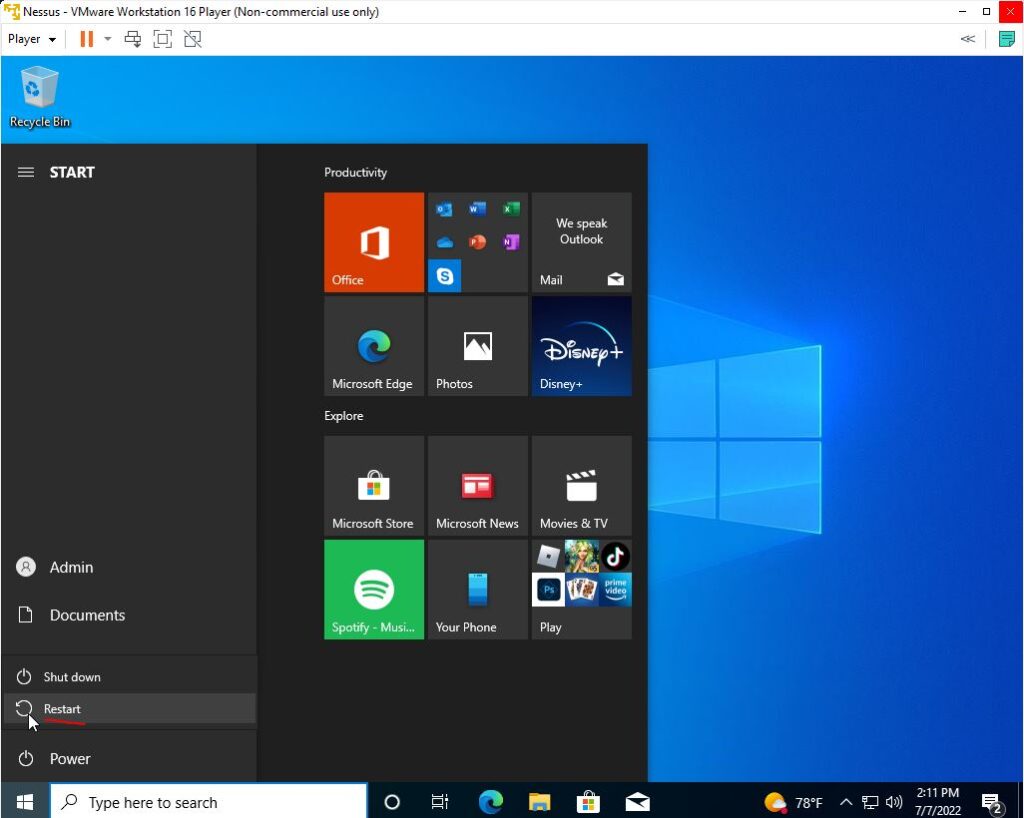Open the volume tray icon
The width and height of the screenshot is (1024, 818).
[894, 802]
